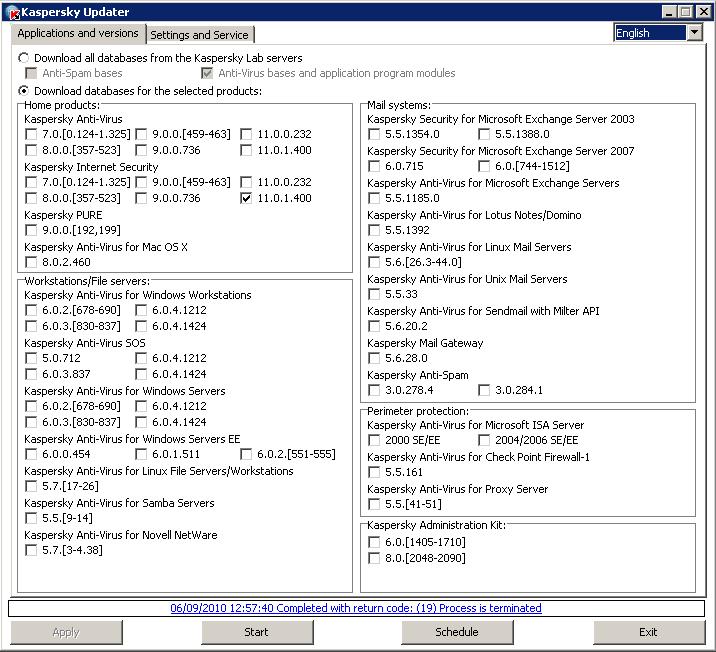Enable Linux File Servers 5.7.[17-26]
This screenshot has width=716, height=652.
pos(31,486)
